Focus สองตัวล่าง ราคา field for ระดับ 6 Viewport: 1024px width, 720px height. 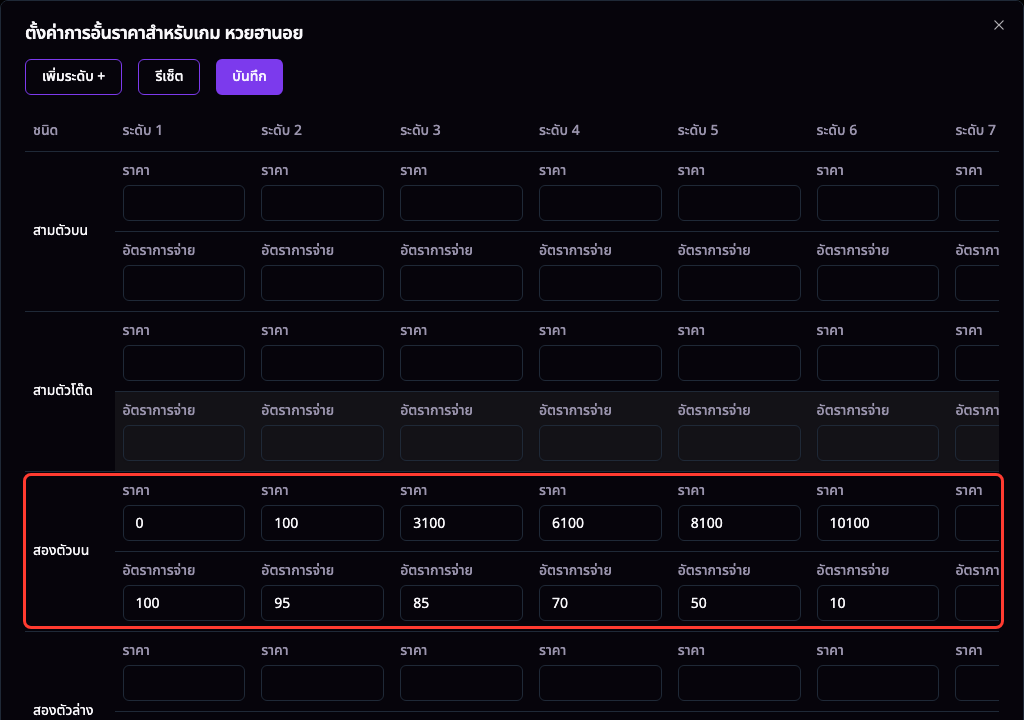coord(878,683)
